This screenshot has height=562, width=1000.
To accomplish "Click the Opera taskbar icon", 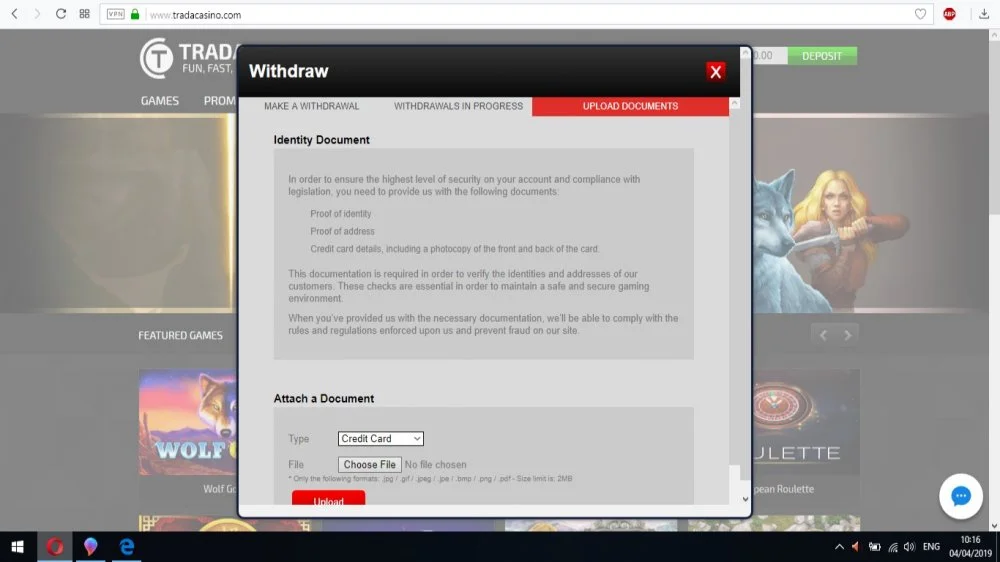I will click(55, 547).
